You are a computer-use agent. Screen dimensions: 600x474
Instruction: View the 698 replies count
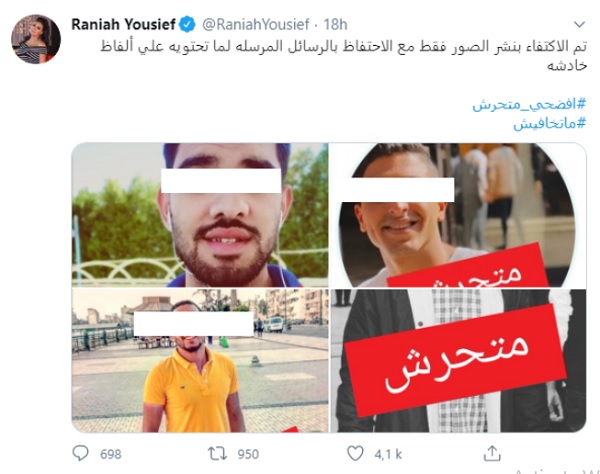(111, 454)
